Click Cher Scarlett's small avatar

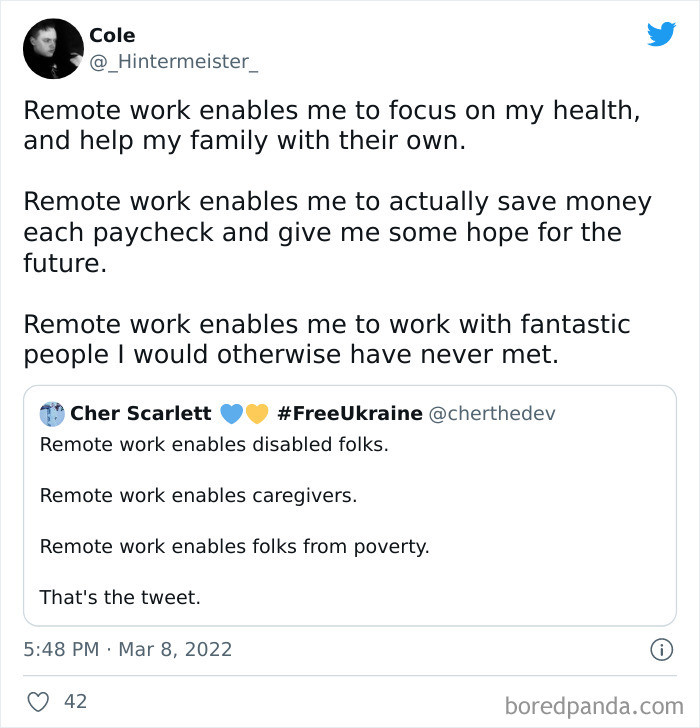pyautogui.click(x=52, y=414)
